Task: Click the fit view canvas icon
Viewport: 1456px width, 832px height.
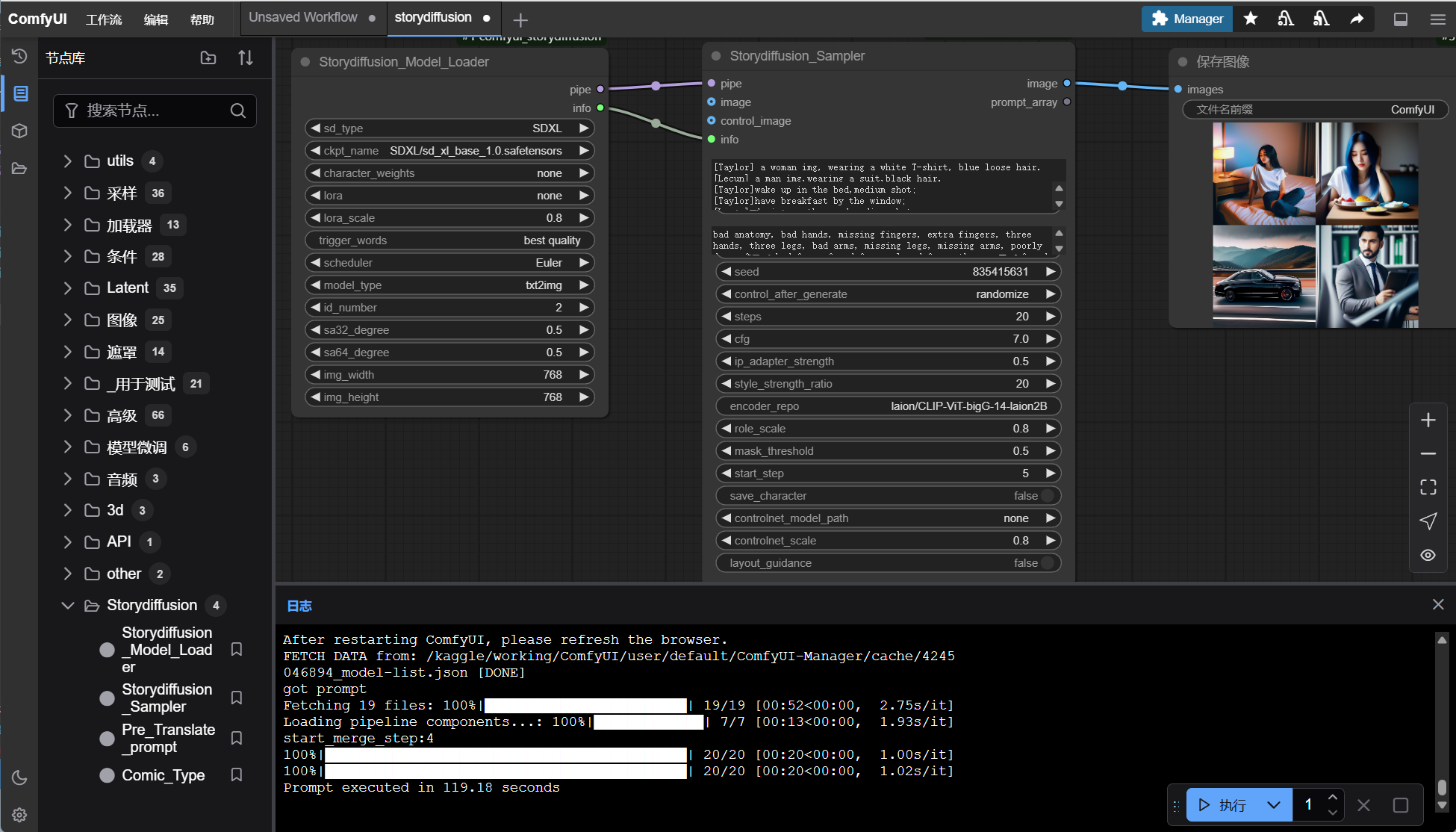Action: coord(1428,487)
